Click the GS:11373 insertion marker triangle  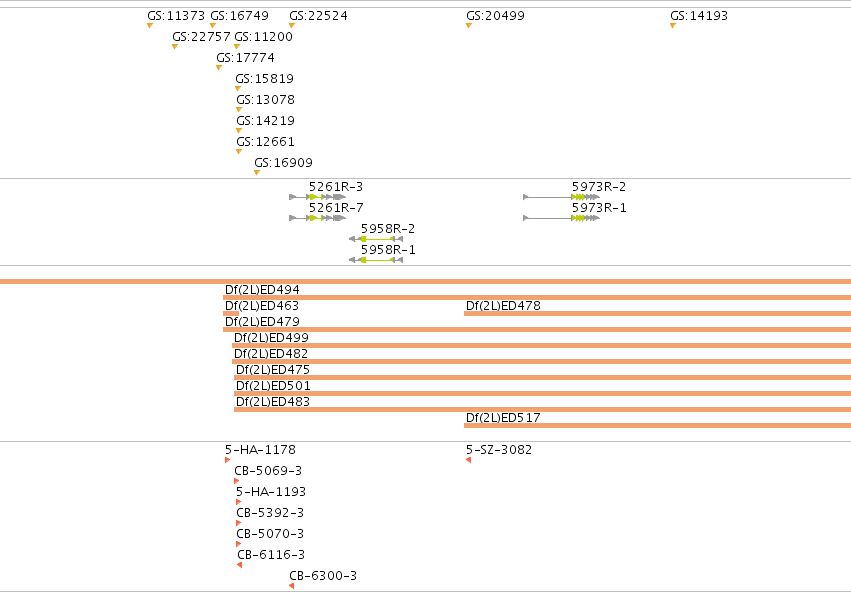pos(150,26)
